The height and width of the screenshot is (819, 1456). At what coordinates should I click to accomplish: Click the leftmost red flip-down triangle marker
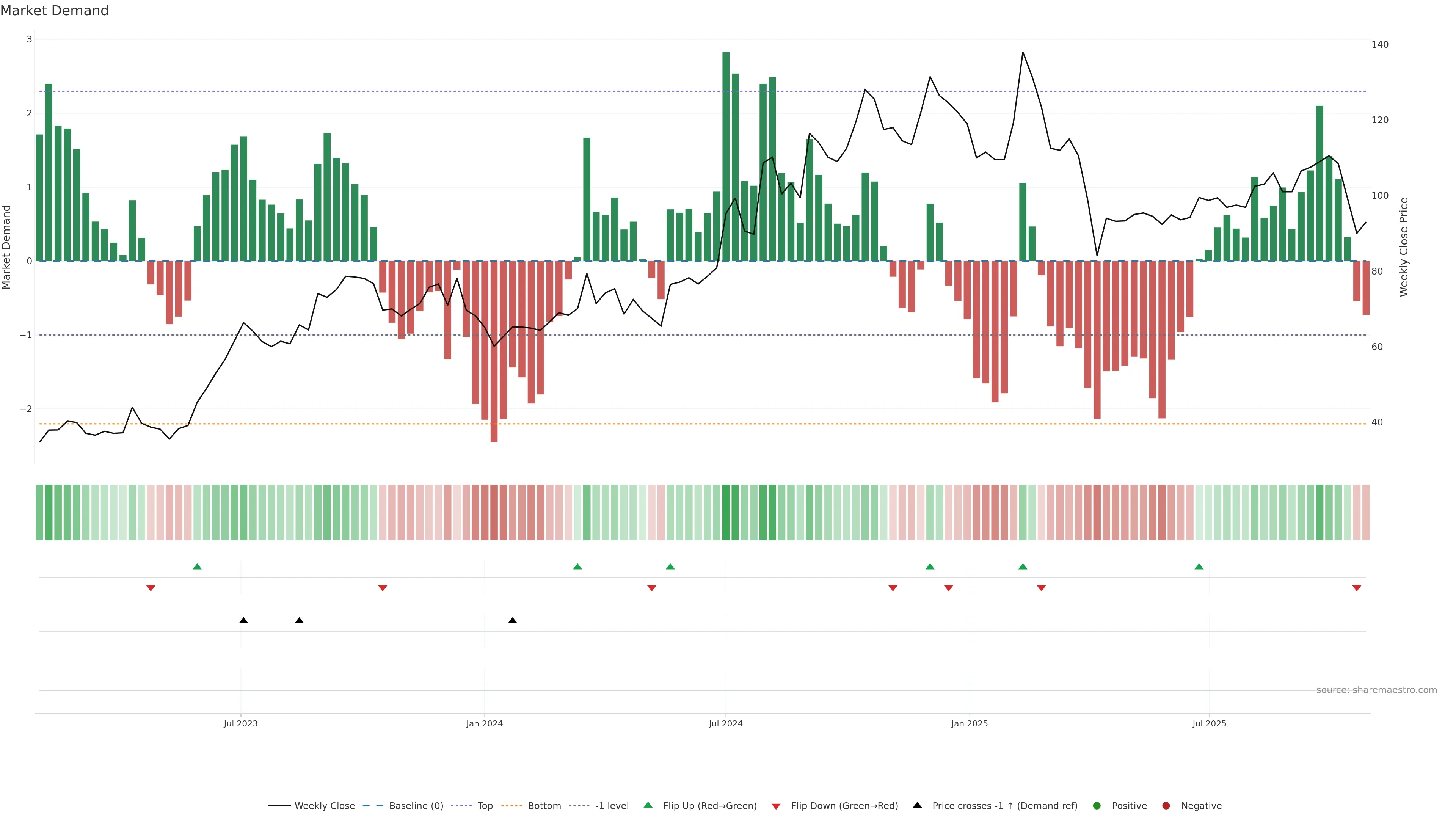[x=151, y=588]
